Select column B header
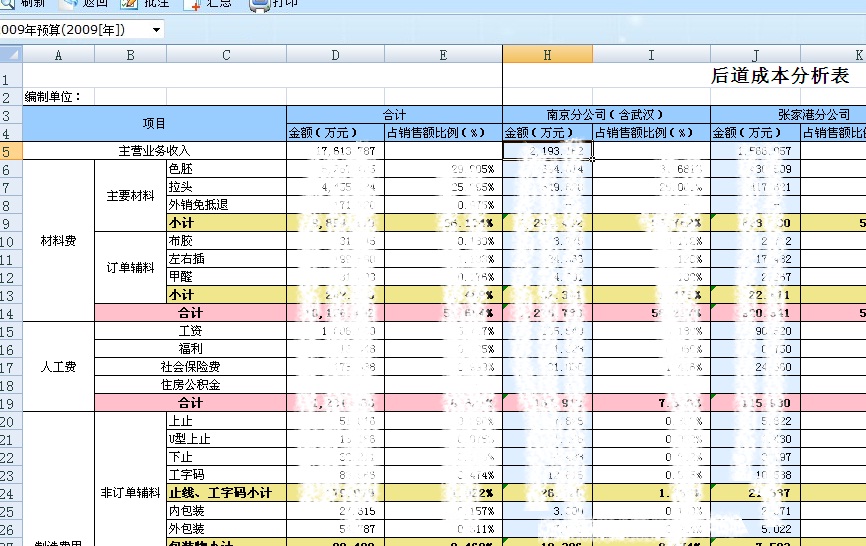The width and height of the screenshot is (866, 546). [x=130, y=55]
